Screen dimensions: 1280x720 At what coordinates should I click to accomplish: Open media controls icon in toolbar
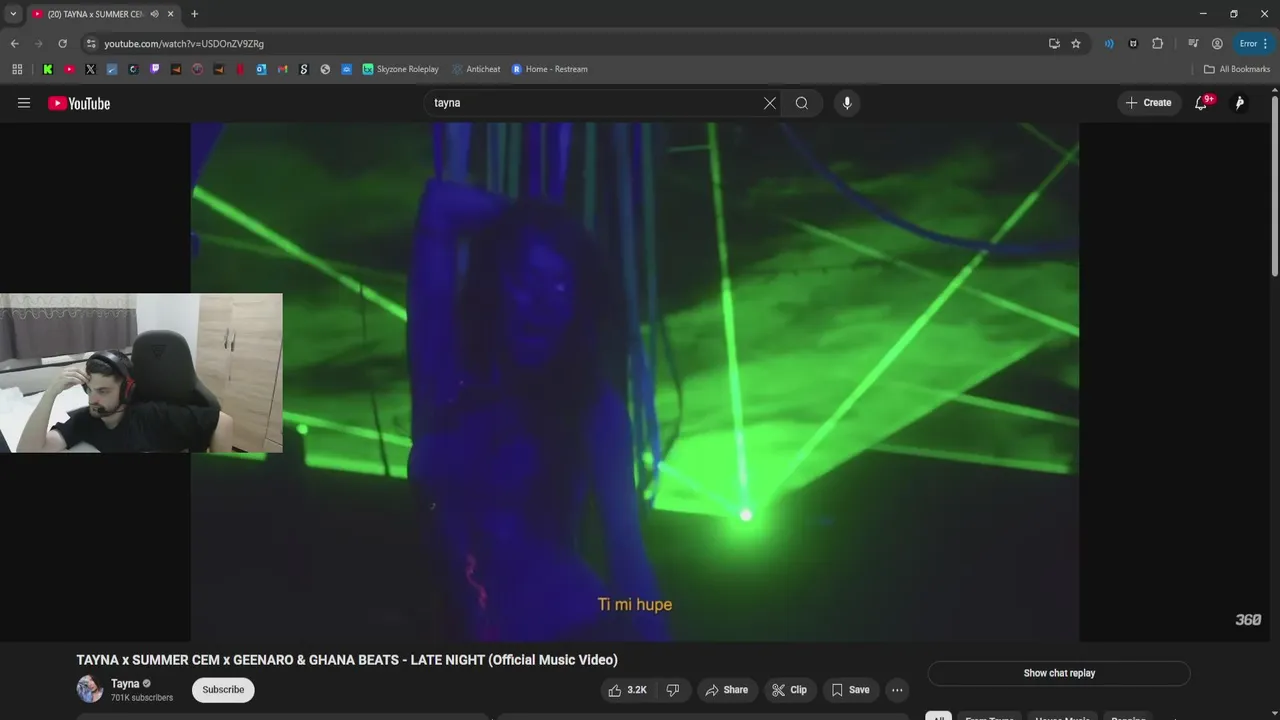tap(1193, 44)
